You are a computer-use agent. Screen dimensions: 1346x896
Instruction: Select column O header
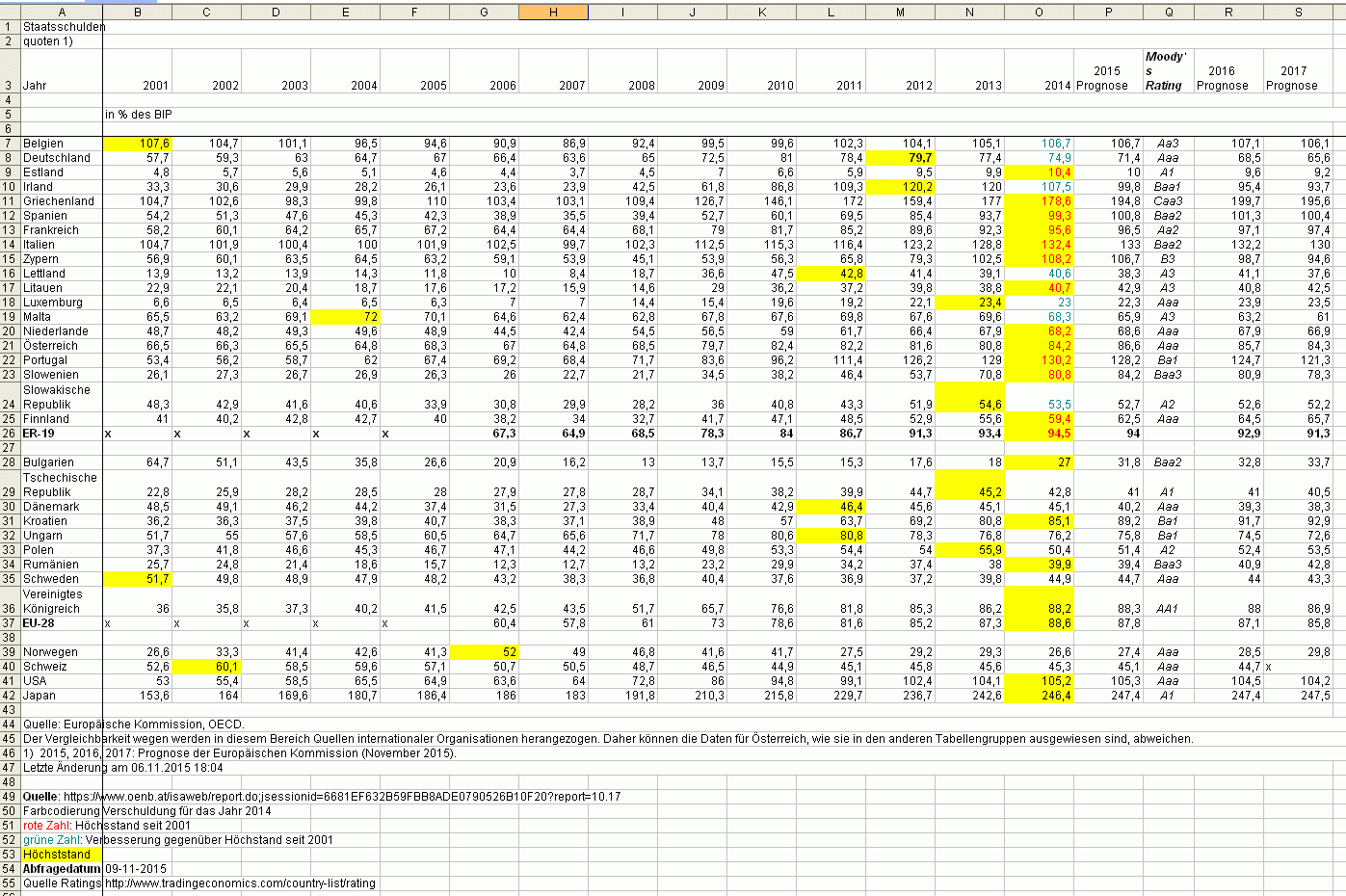click(x=1039, y=12)
